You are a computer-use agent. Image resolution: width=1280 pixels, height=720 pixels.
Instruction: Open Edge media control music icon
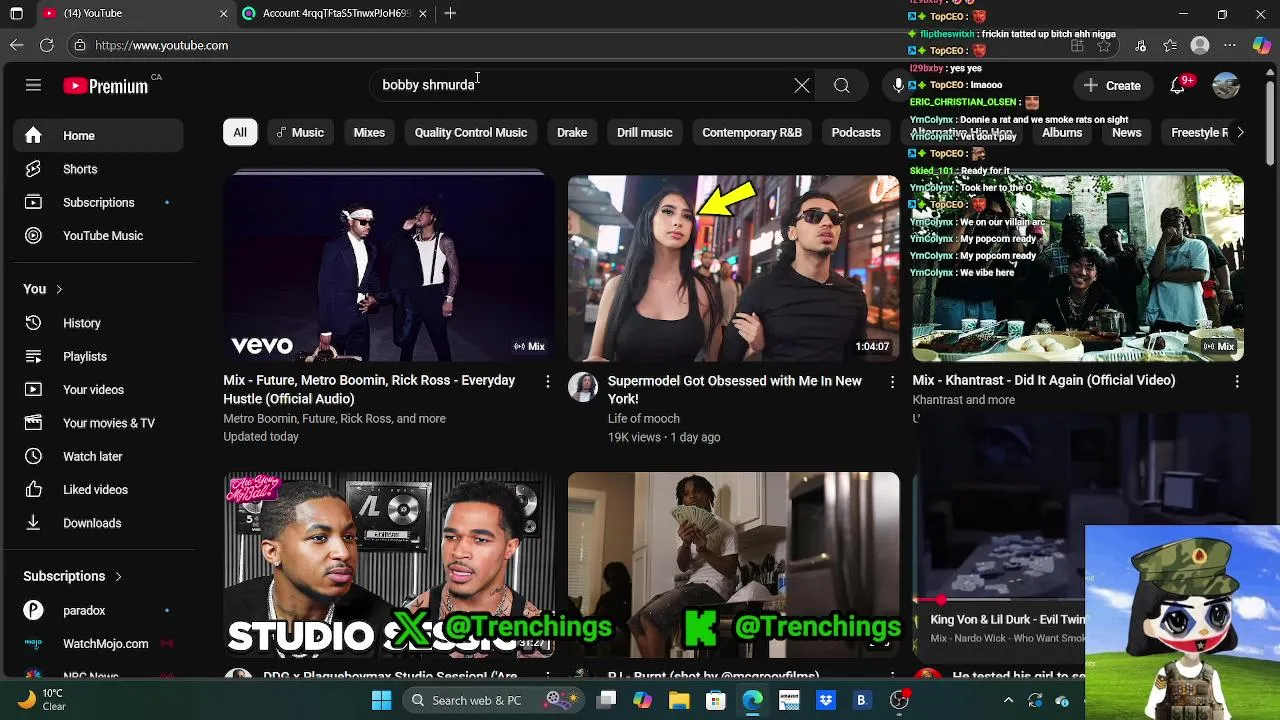pyautogui.click(x=1141, y=45)
